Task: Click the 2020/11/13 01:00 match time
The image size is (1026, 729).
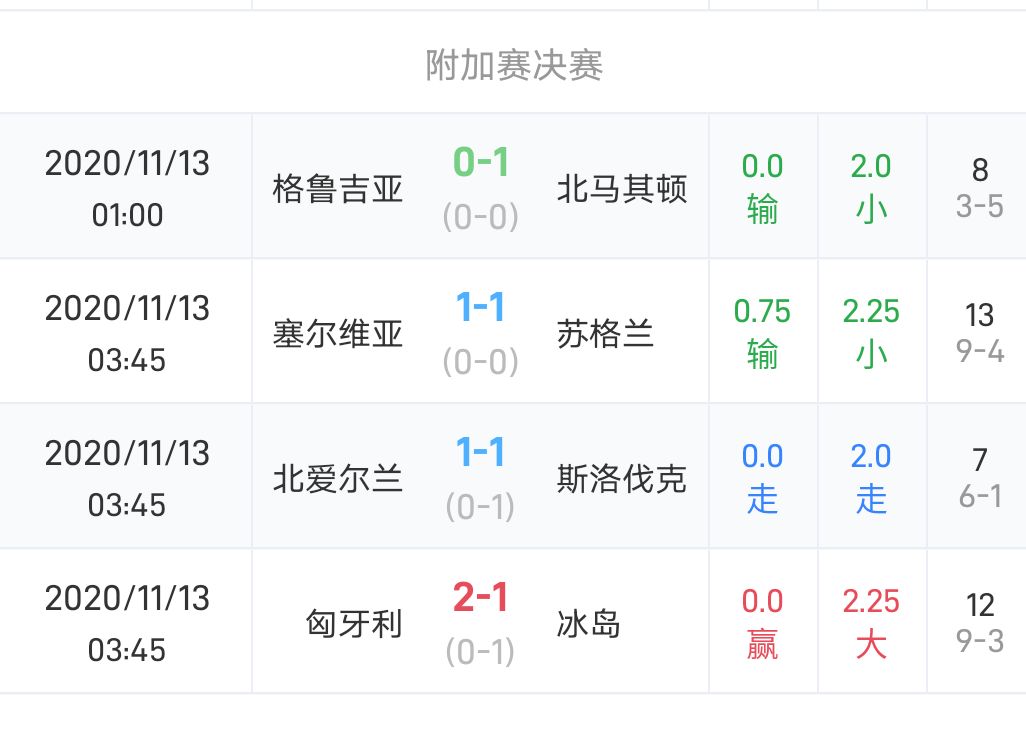Action: coord(127,188)
